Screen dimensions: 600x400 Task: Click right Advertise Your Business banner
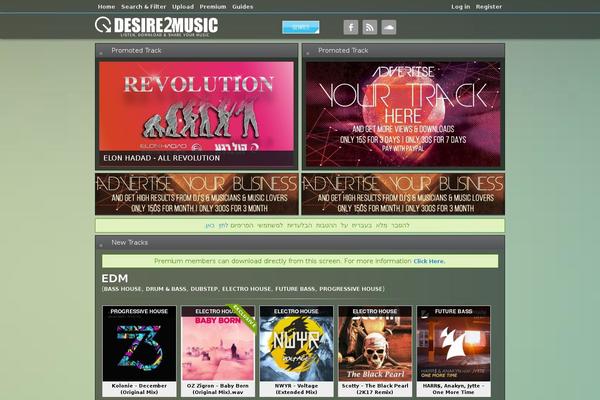pos(403,194)
